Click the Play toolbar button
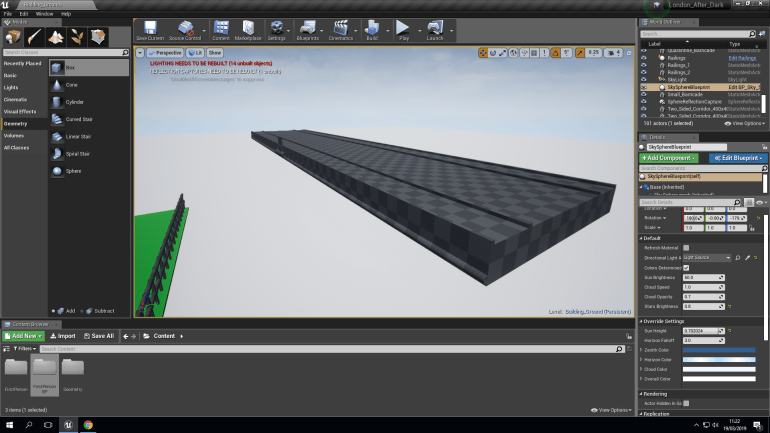Screen dimensions: 770x433 [403, 30]
